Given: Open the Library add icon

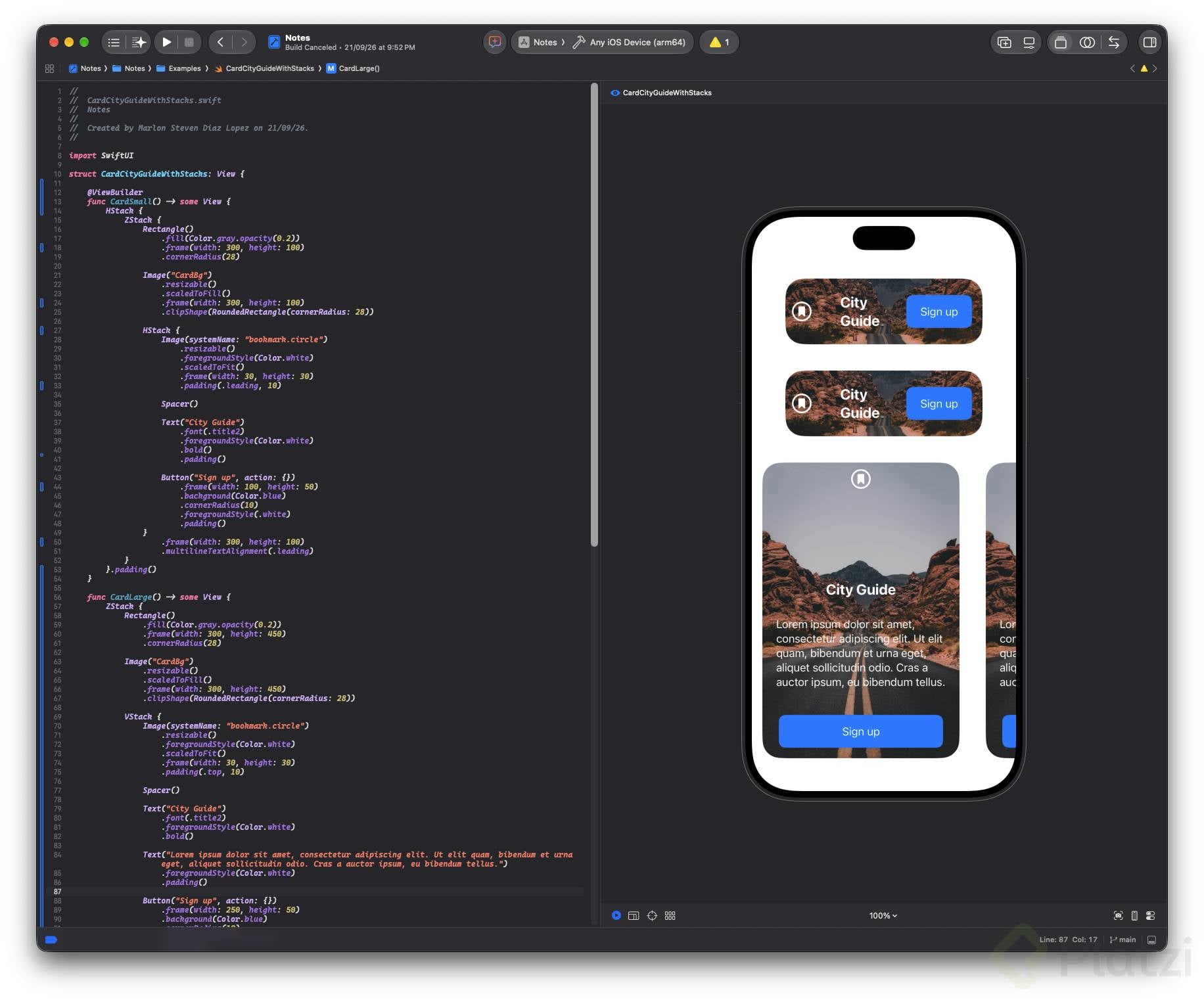Looking at the screenshot, I should [x=1004, y=42].
